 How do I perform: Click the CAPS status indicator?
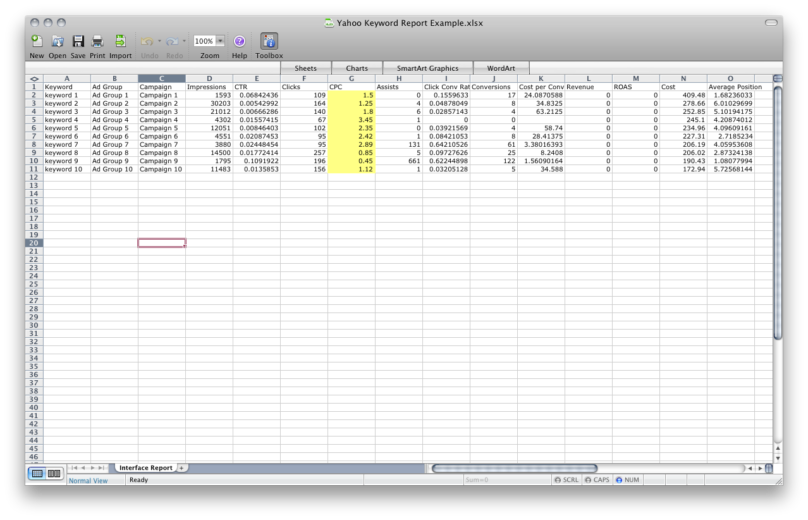click(x=597, y=480)
